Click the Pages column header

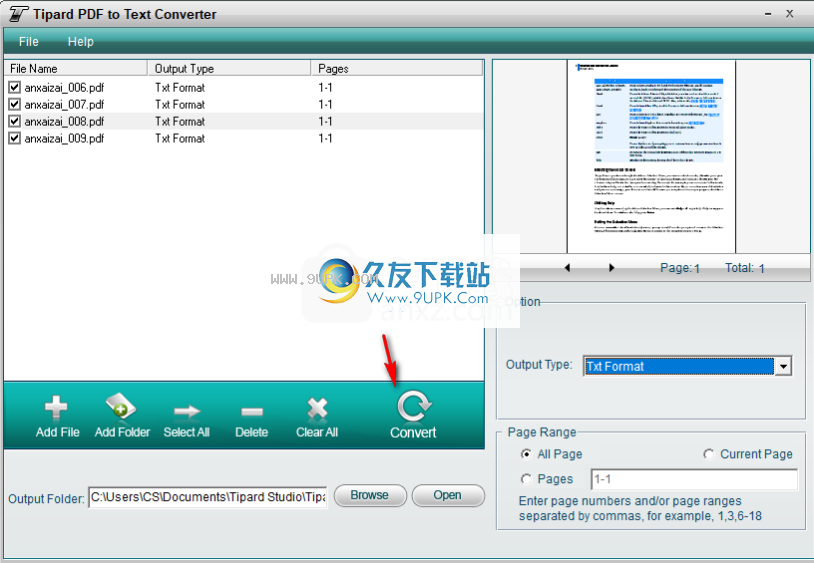pos(397,68)
